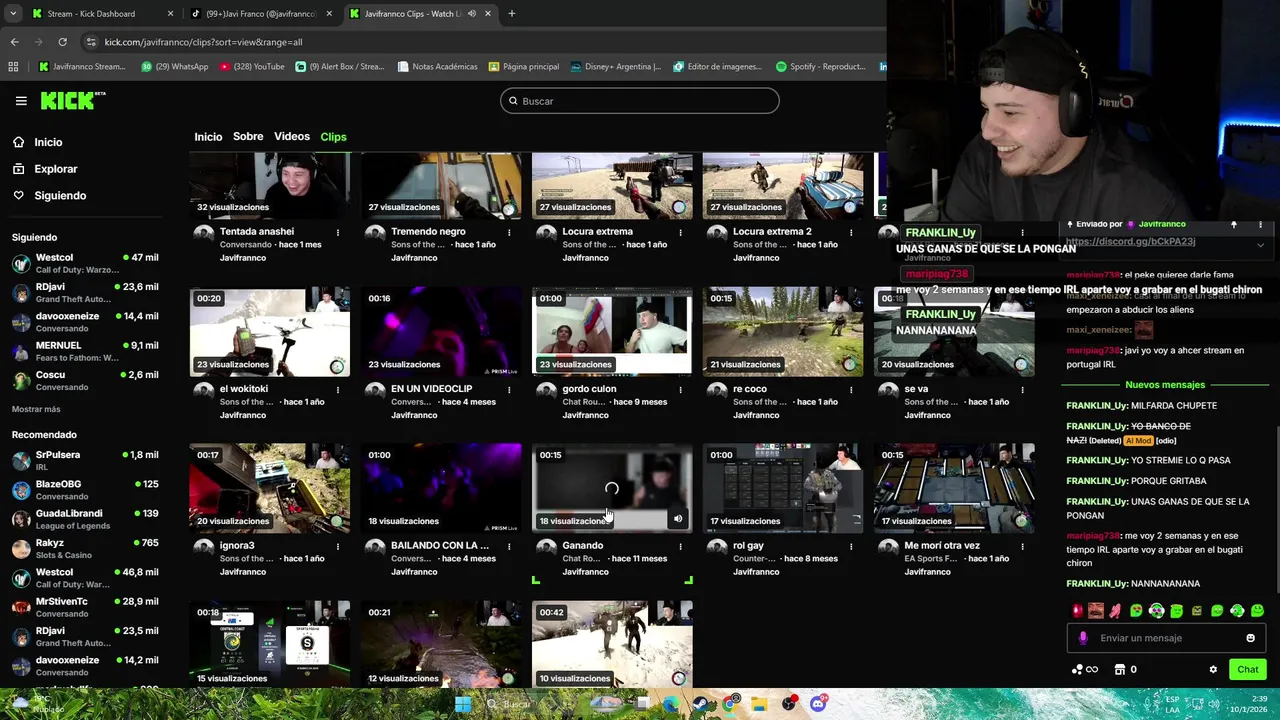Switch to channel Inicio tab
Screen dimensions: 1280x720
(x=208, y=137)
